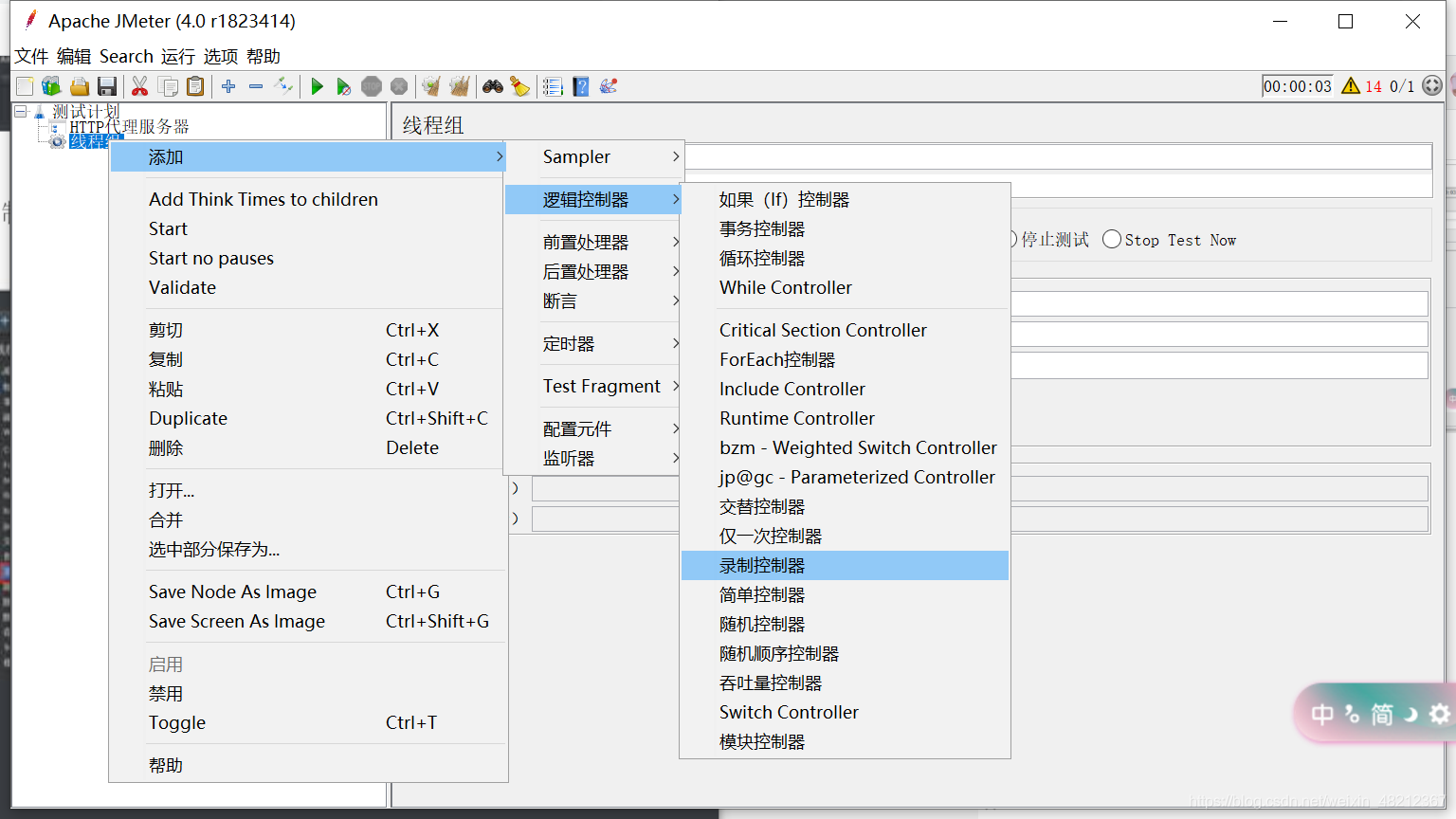Click the Toggle enable/disable toolbar icon
Screen dimensions: 1456x819
[283, 86]
